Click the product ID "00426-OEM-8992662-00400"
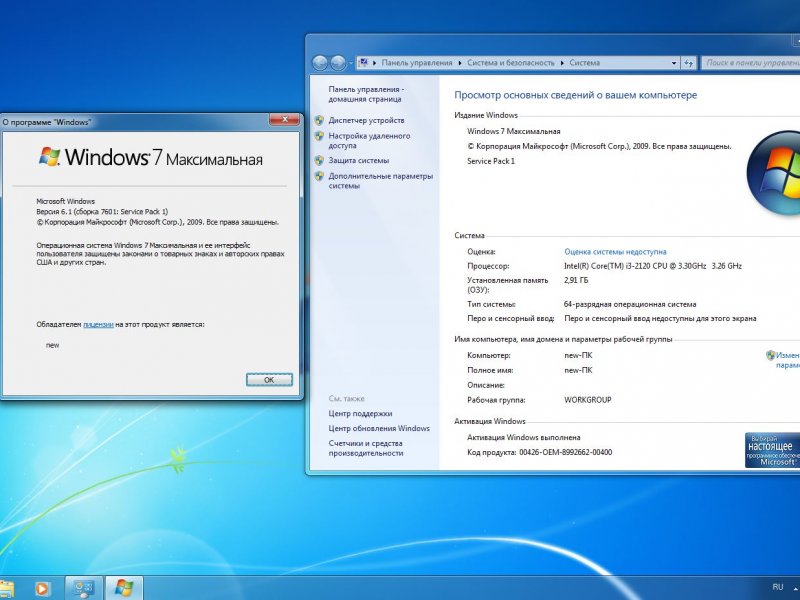Viewport: 800px width, 600px height. (565, 452)
